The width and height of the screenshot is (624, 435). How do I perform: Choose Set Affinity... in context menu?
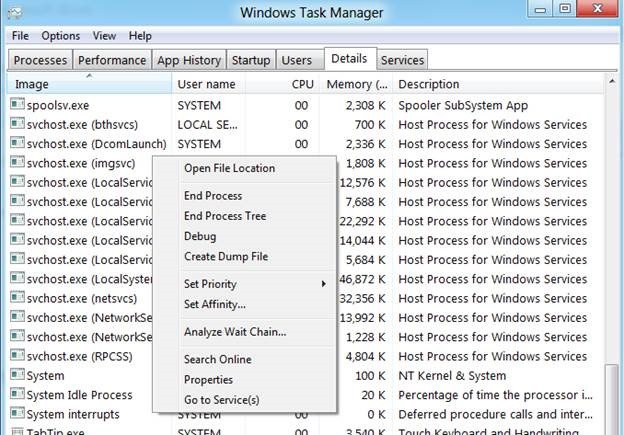pos(215,304)
